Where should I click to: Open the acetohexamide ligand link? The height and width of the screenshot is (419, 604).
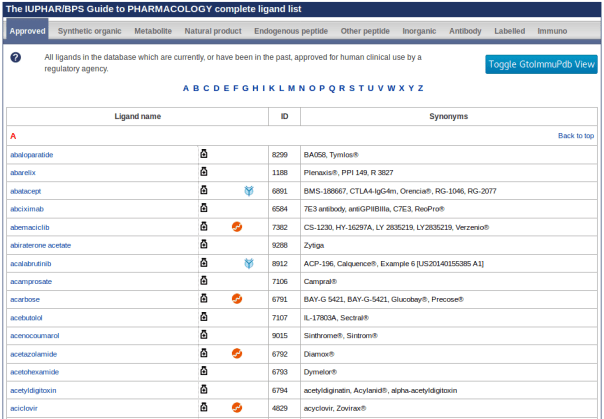[34, 372]
